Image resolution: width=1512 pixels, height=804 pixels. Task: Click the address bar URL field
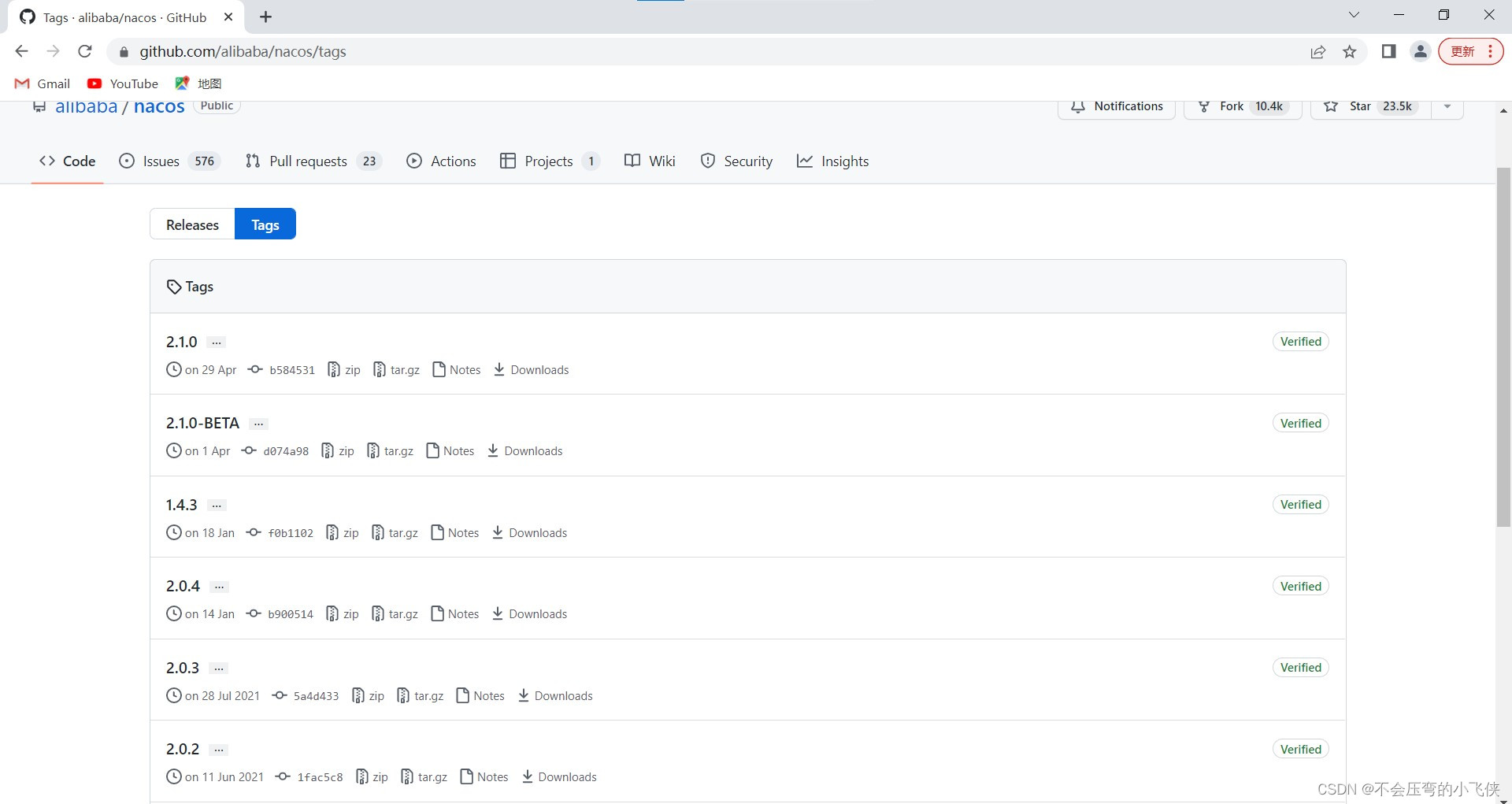click(709, 51)
